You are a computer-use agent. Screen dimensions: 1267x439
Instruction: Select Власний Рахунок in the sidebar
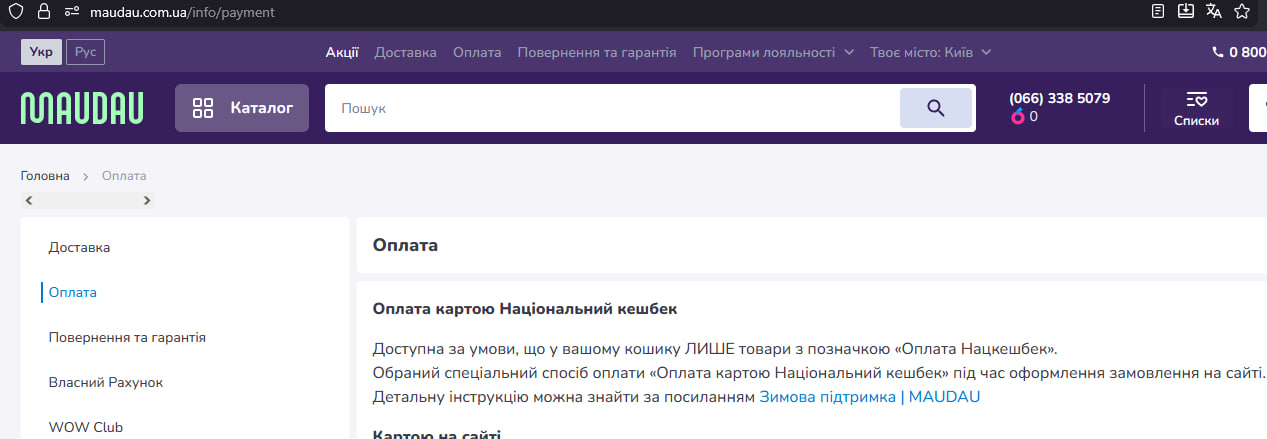(x=105, y=383)
